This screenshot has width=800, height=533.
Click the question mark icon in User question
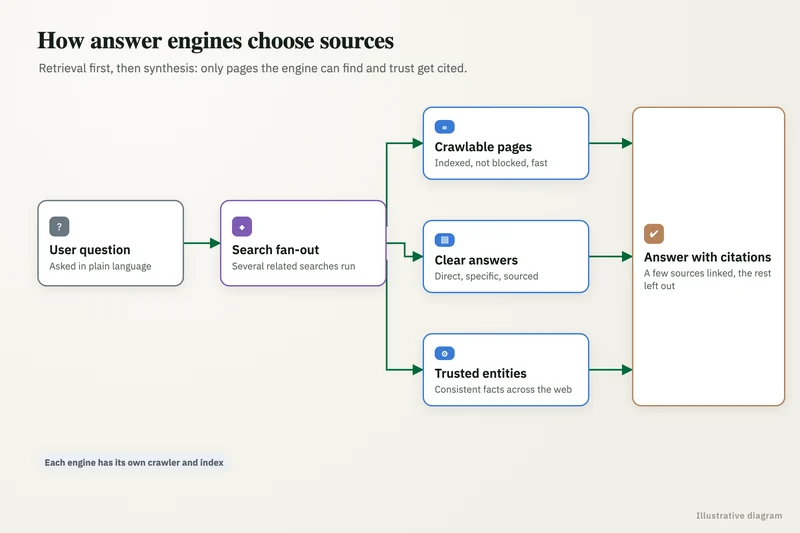[59, 226]
